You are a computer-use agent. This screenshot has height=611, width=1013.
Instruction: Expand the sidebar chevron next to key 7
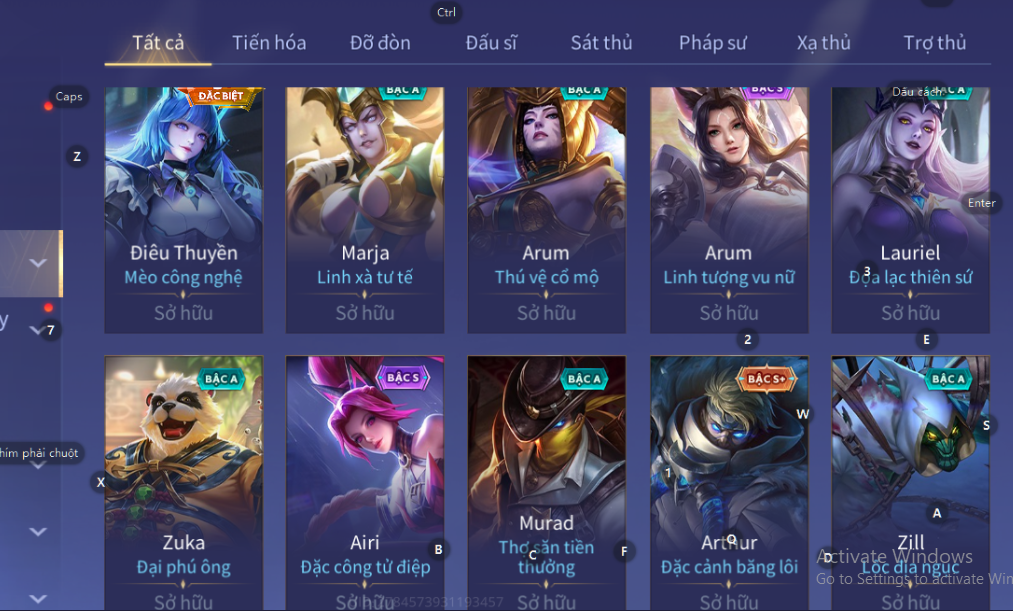click(x=36, y=330)
